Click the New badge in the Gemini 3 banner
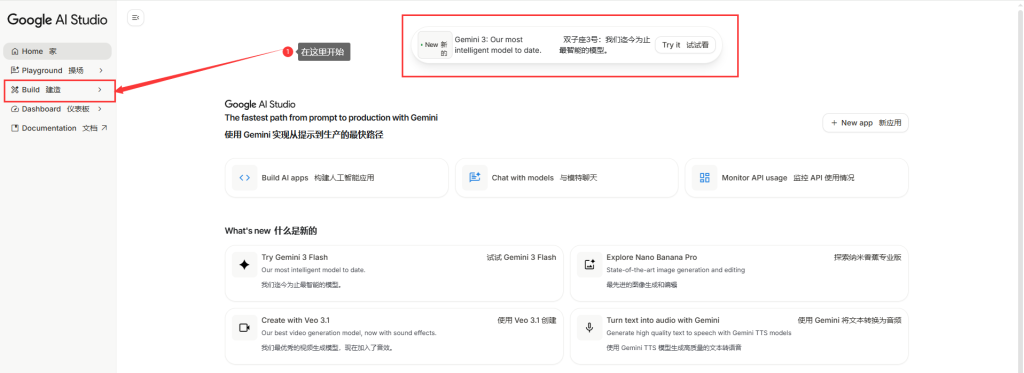 coord(435,45)
